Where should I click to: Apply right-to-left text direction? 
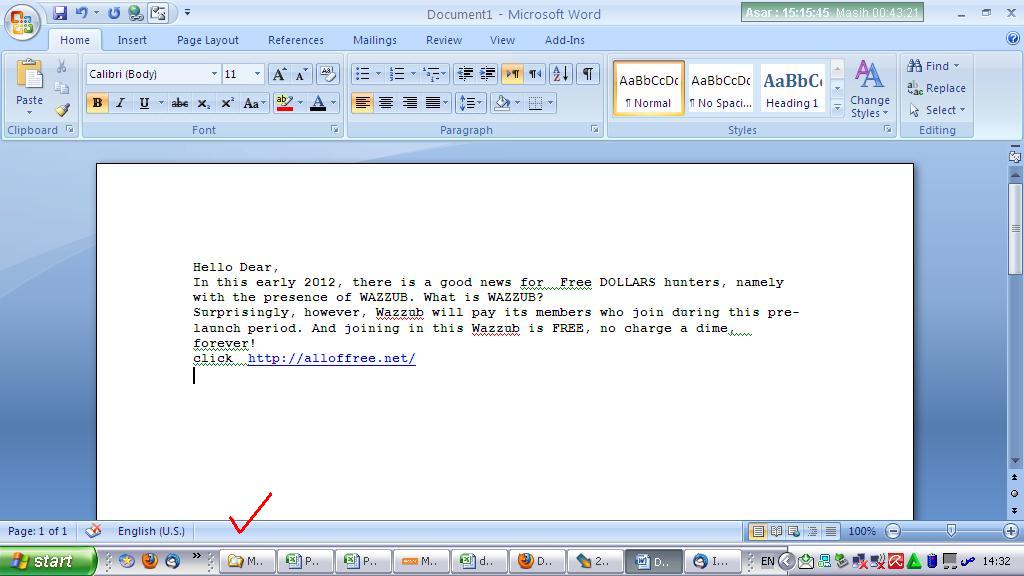[536, 74]
